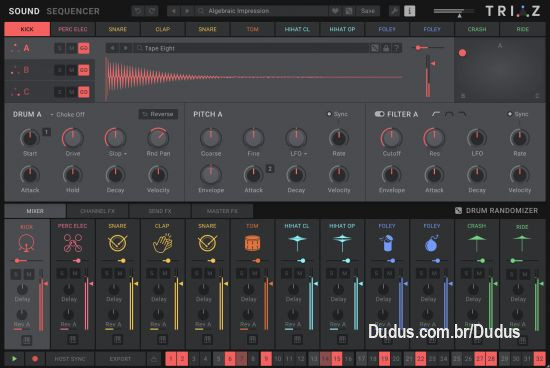Start playback with the green play button
Viewport: 550px width, 368px height.
pyautogui.click(x=14, y=359)
